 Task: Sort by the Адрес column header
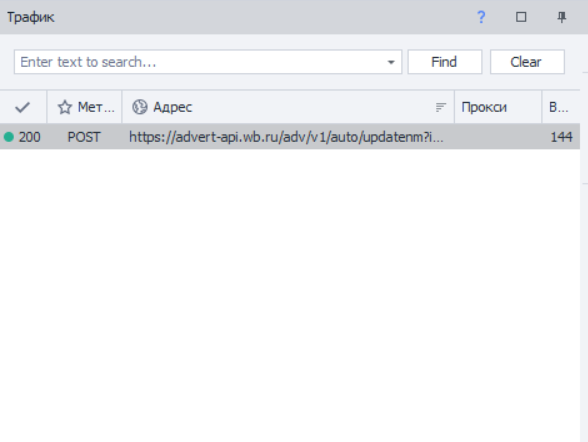point(288,107)
